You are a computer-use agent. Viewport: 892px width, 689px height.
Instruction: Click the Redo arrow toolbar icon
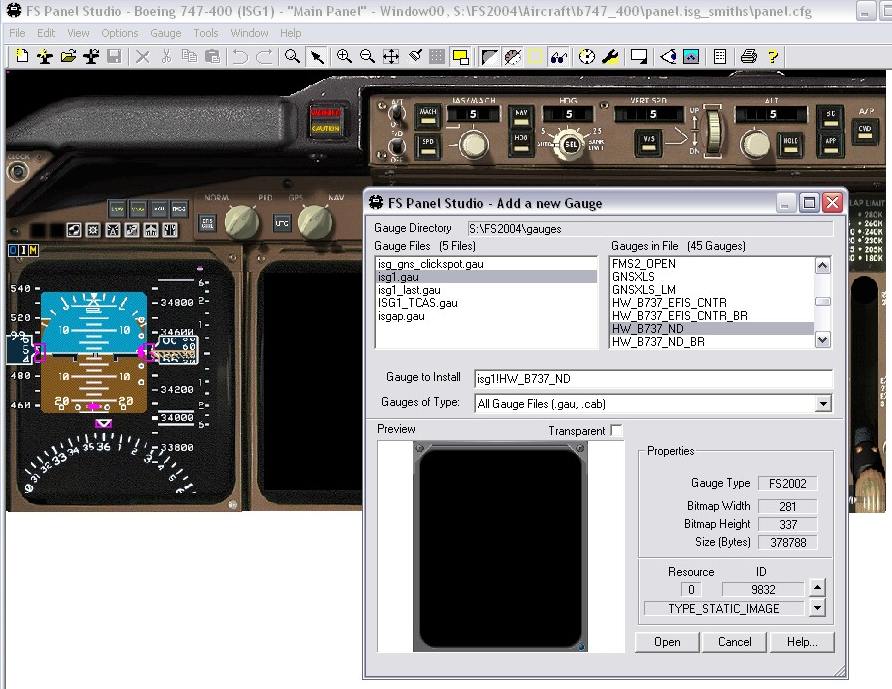pos(265,56)
